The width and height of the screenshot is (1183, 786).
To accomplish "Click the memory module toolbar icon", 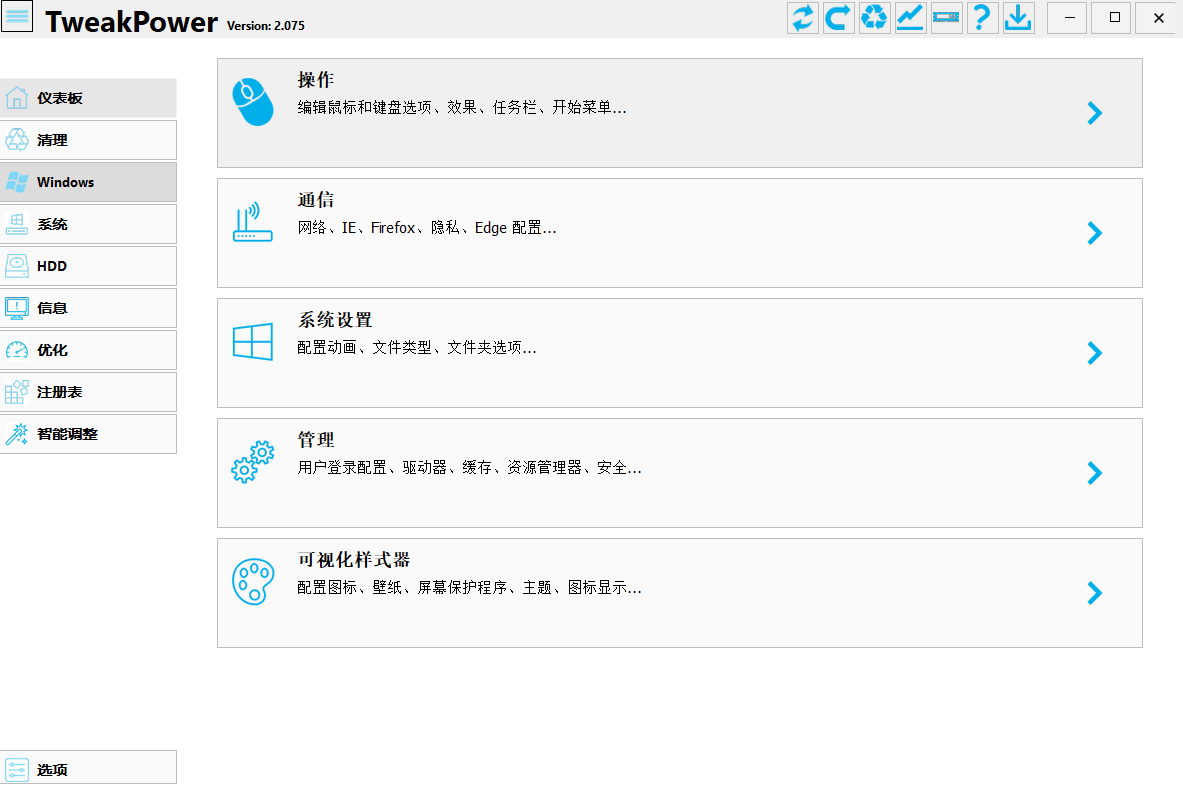I will pyautogui.click(x=946, y=18).
